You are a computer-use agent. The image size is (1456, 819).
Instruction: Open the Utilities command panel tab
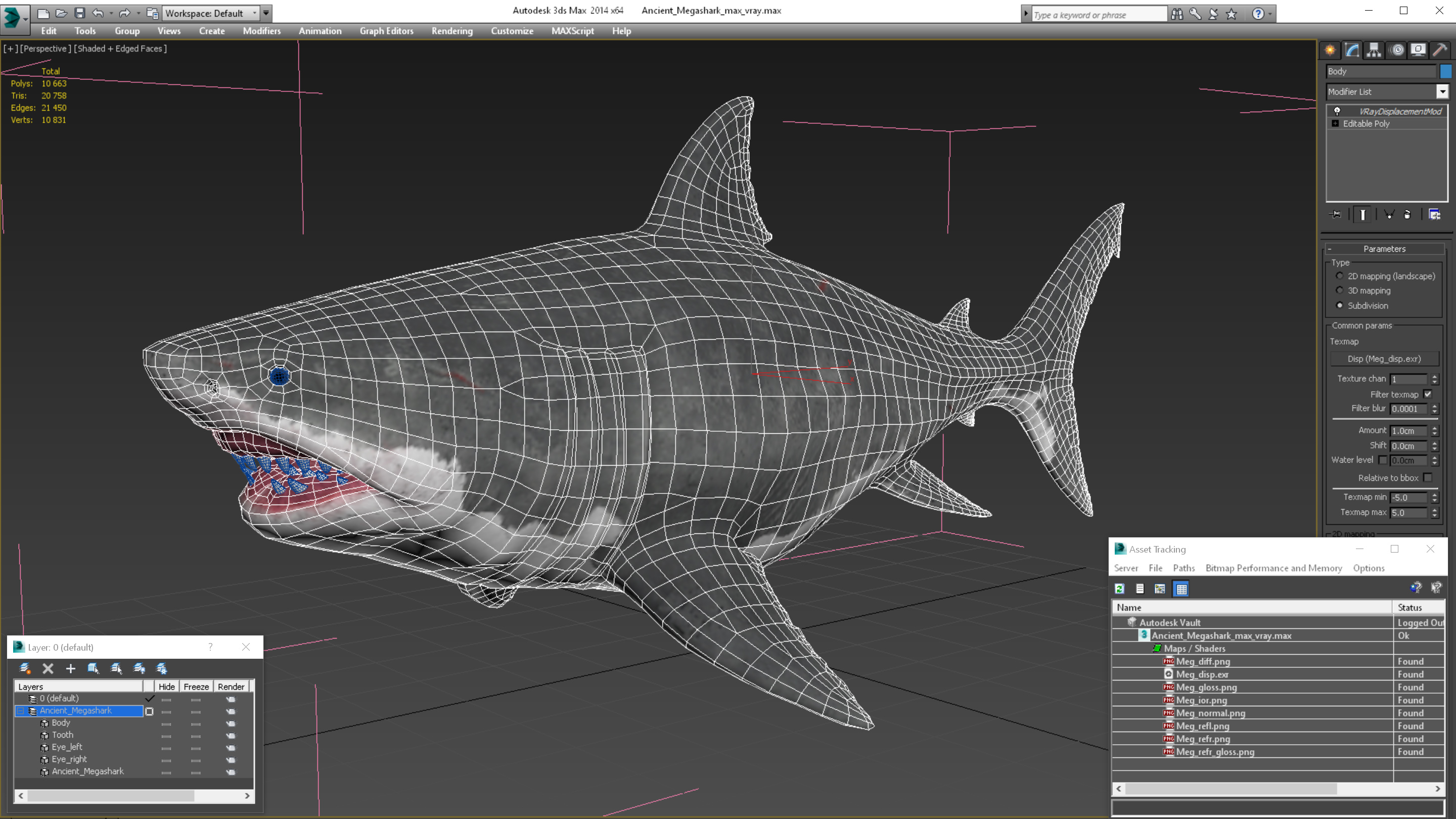pos(1440,51)
